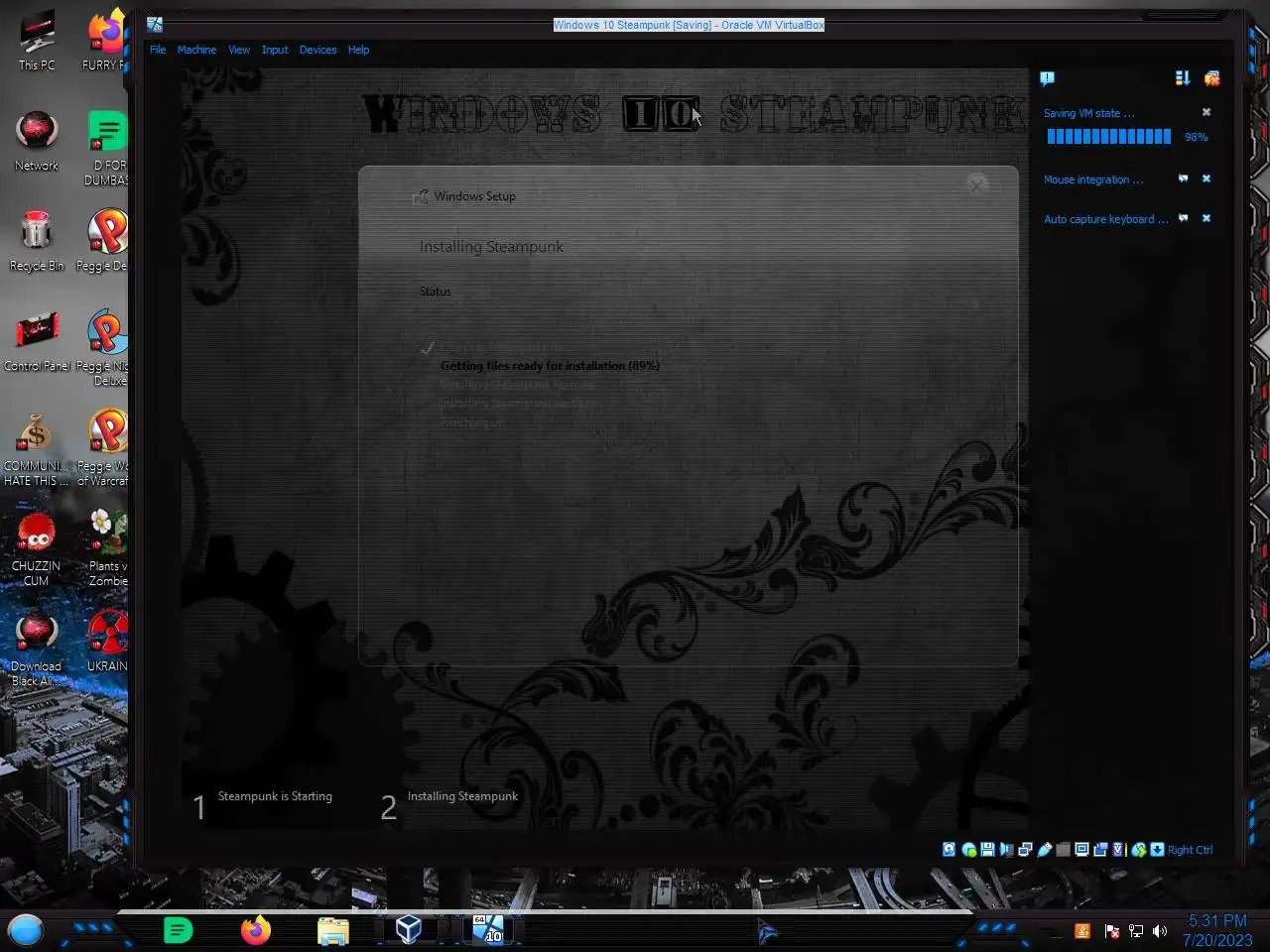Select the This PC desktop icon
This screenshot has height=952, width=1270.
[x=37, y=42]
